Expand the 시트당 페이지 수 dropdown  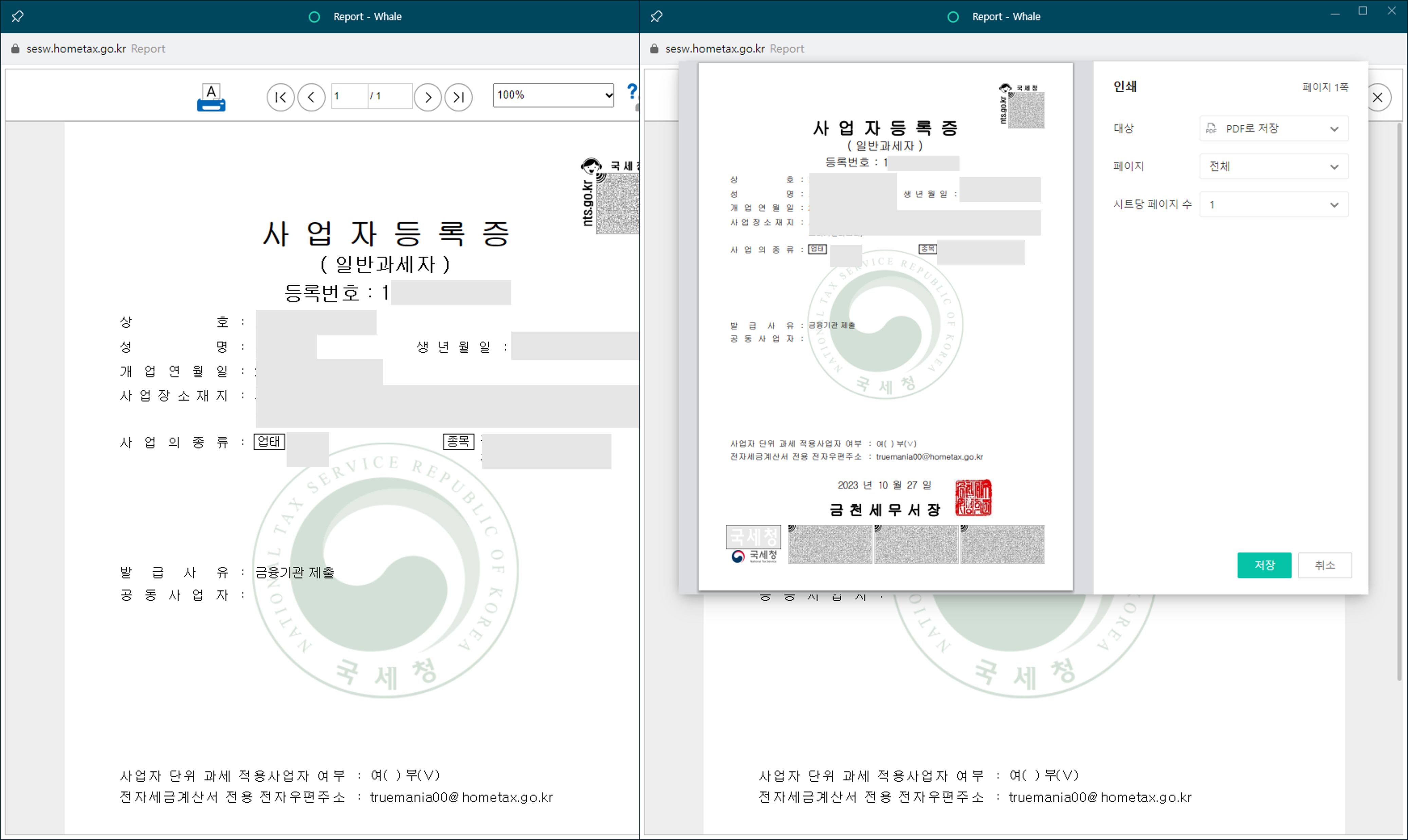[x=1274, y=204]
